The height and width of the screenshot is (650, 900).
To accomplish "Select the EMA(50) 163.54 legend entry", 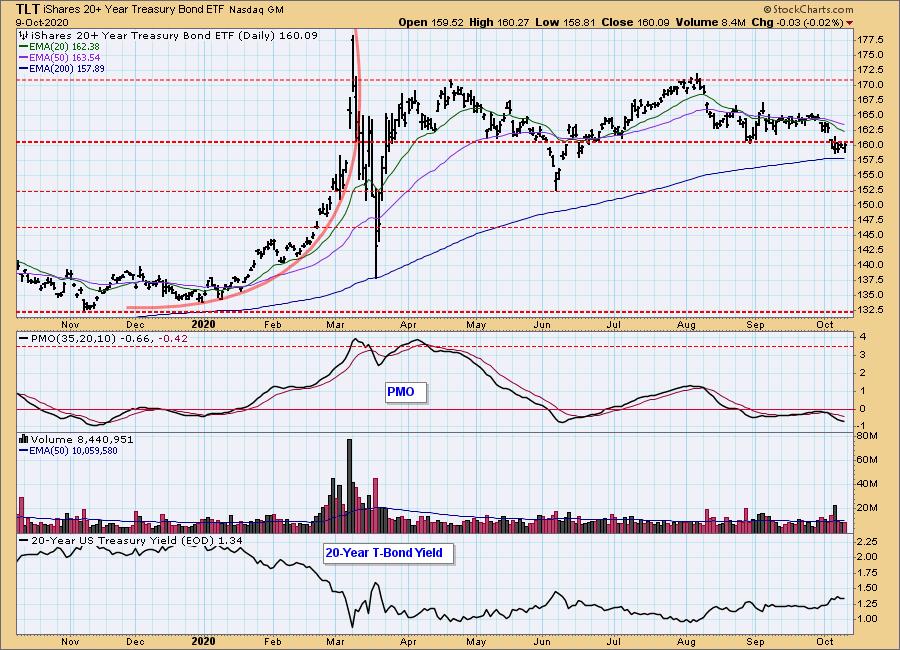I will 60,57.
